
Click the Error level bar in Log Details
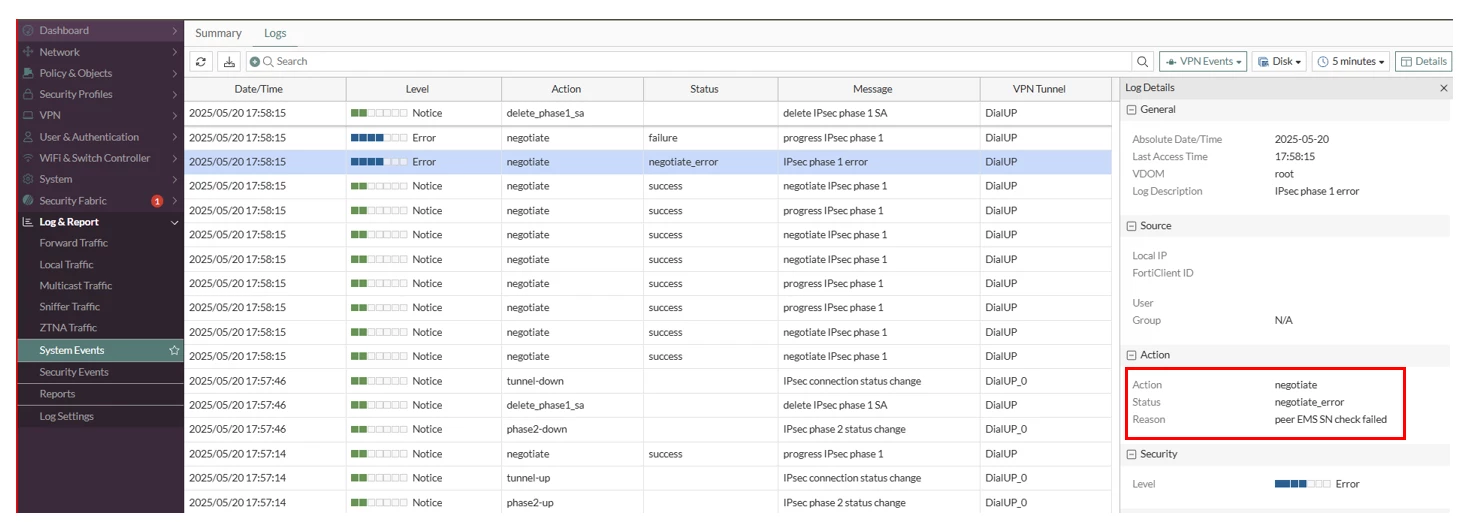tap(1302, 484)
